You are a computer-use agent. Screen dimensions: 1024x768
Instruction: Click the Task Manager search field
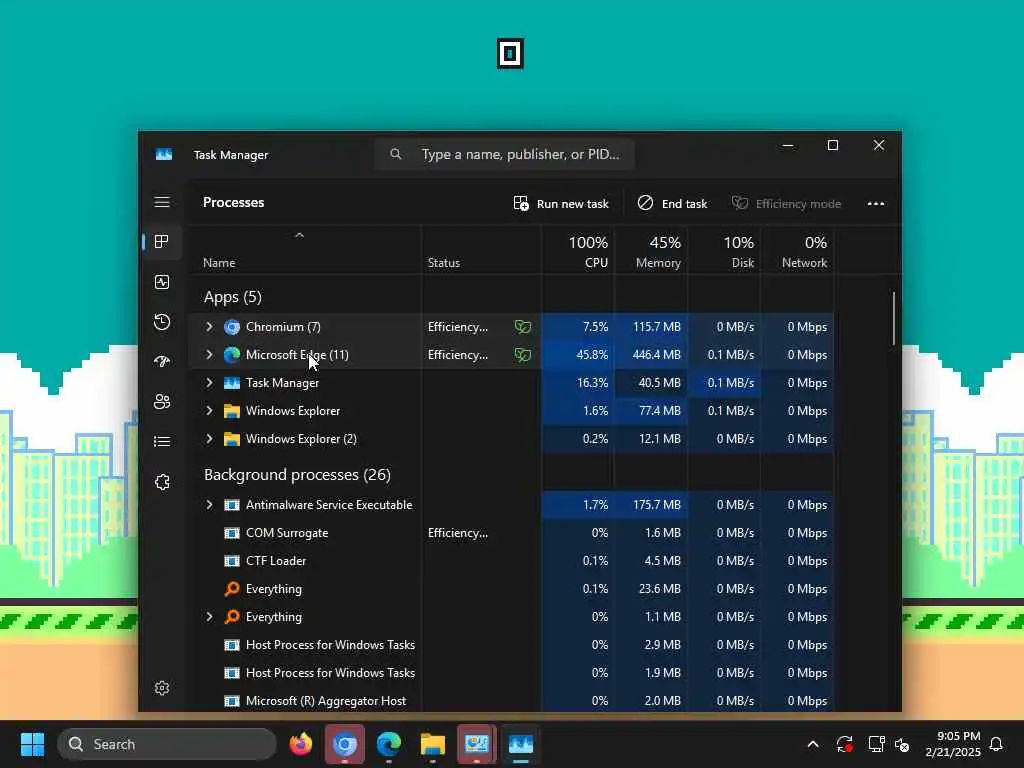pos(504,154)
